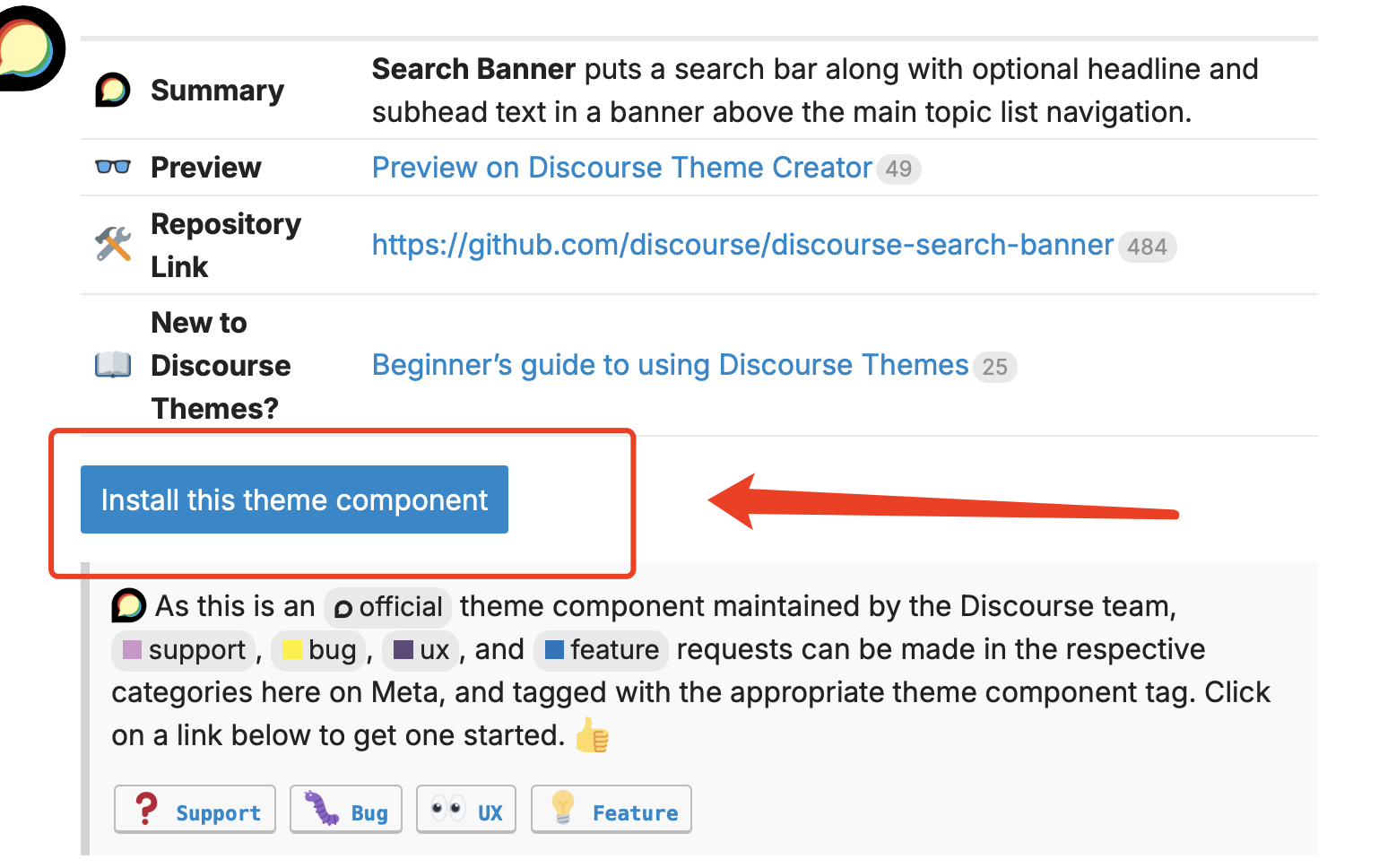Click the Discourse logo beside Summary
The image size is (1379, 868).
(x=113, y=91)
